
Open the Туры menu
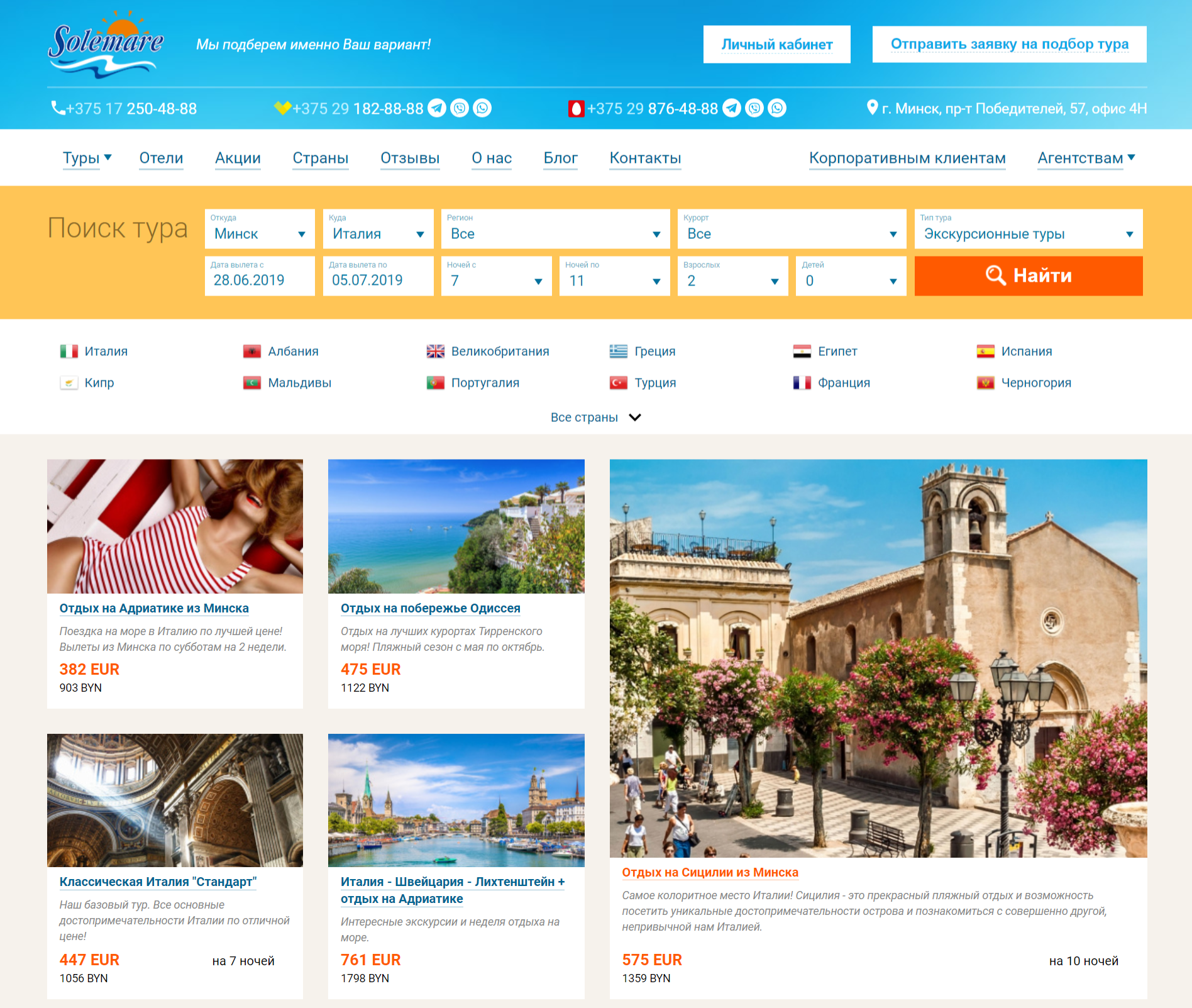(x=87, y=158)
